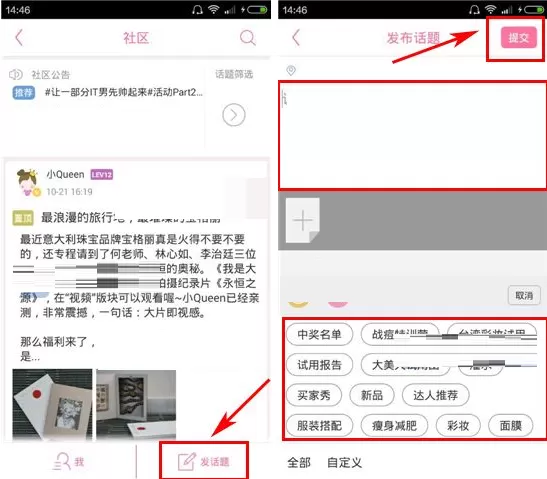The height and width of the screenshot is (479, 547).
Task: Submit the topic with 提交
Action: pyautogui.click(x=519, y=37)
